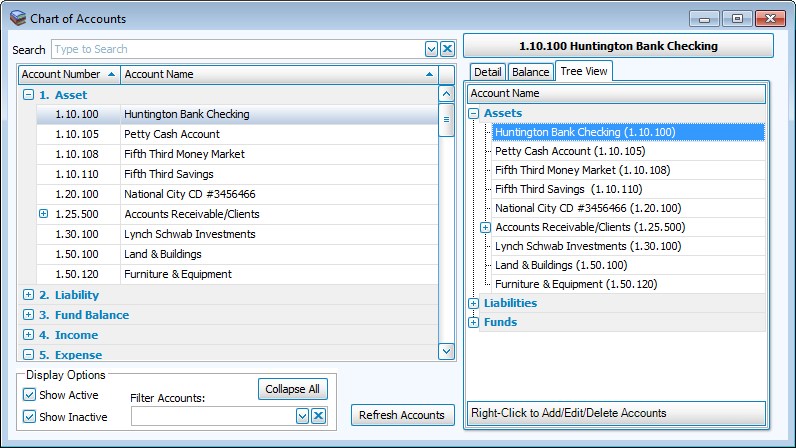
Task: Open the Search dropdown arrow
Action: tap(432, 49)
